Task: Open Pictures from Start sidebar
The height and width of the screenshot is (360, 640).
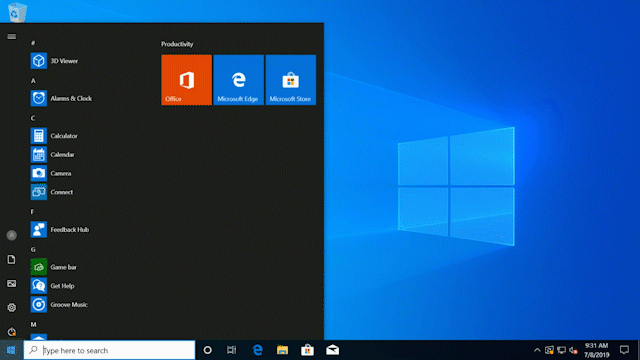Action: click(11, 284)
